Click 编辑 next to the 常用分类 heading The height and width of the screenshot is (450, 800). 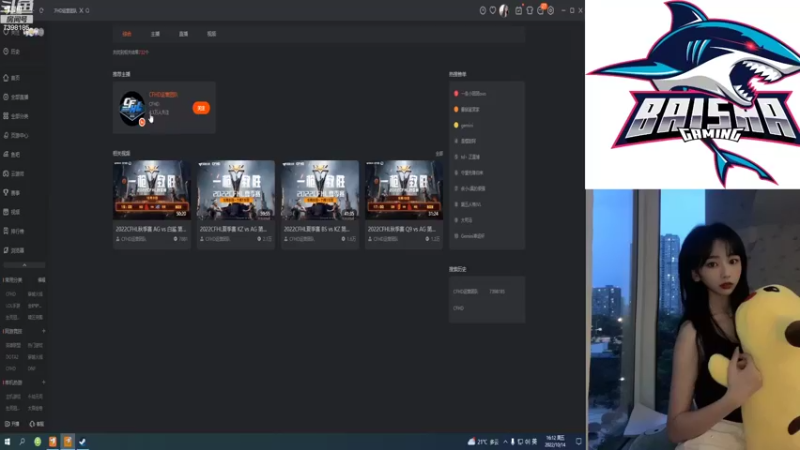tap(41, 280)
